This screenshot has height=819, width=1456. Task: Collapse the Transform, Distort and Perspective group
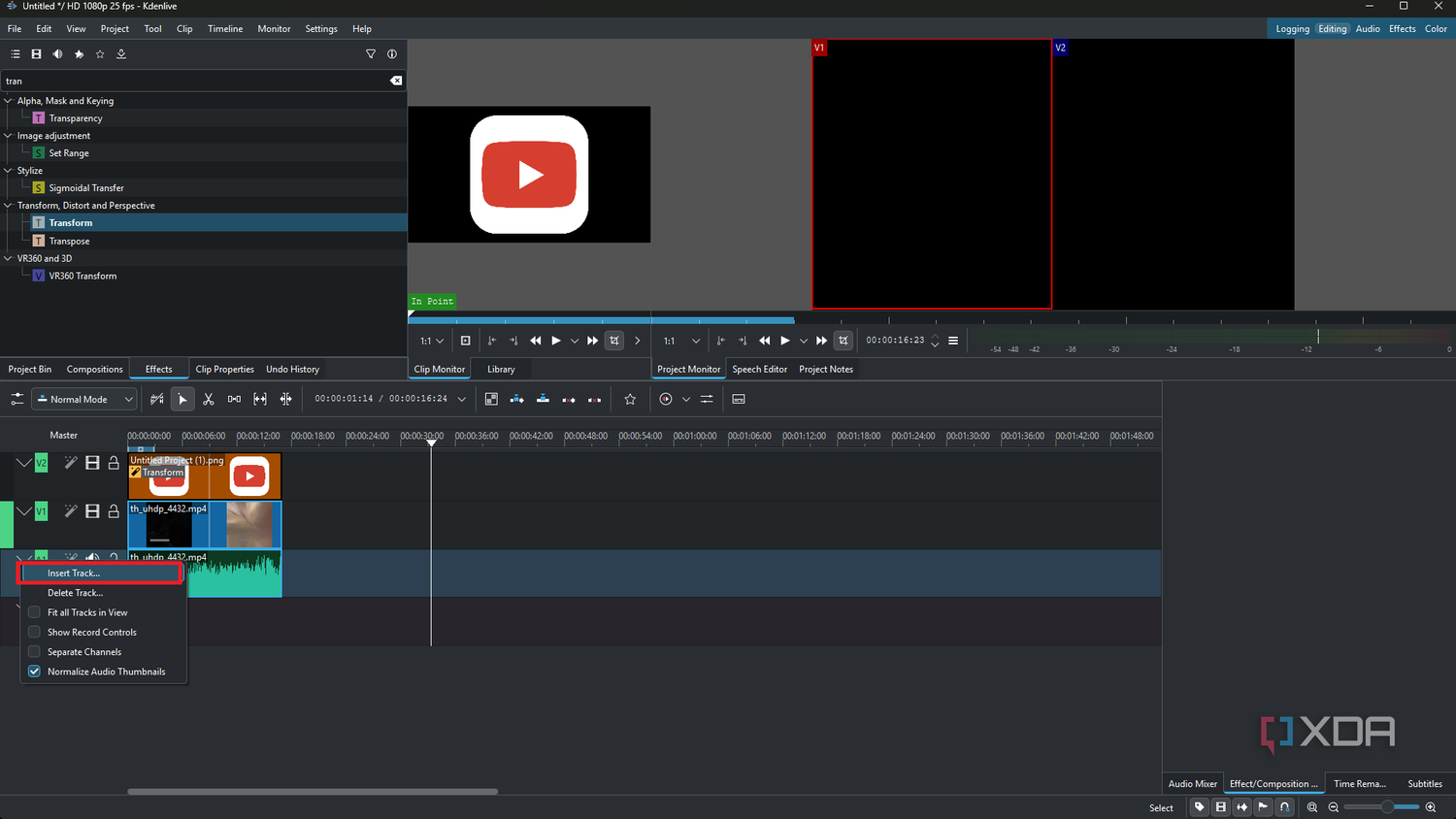pyautogui.click(x=8, y=206)
